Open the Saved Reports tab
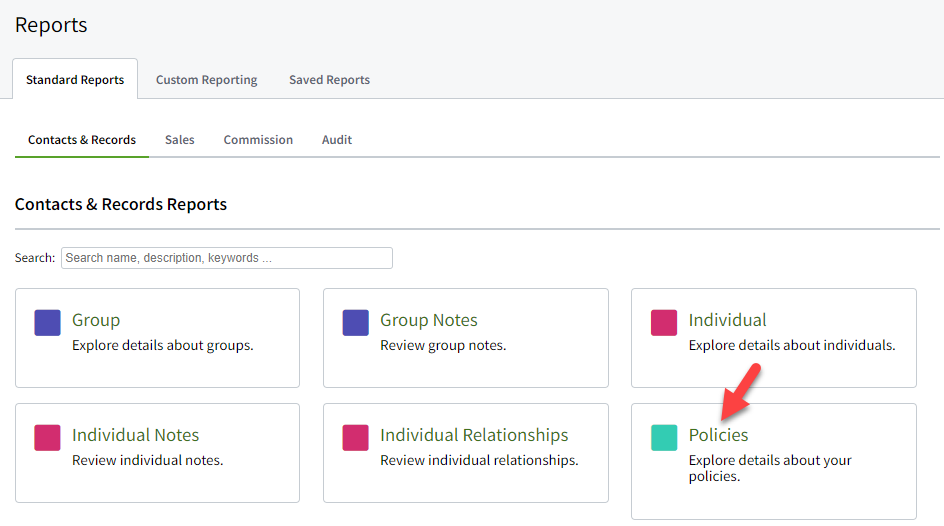 click(x=329, y=79)
